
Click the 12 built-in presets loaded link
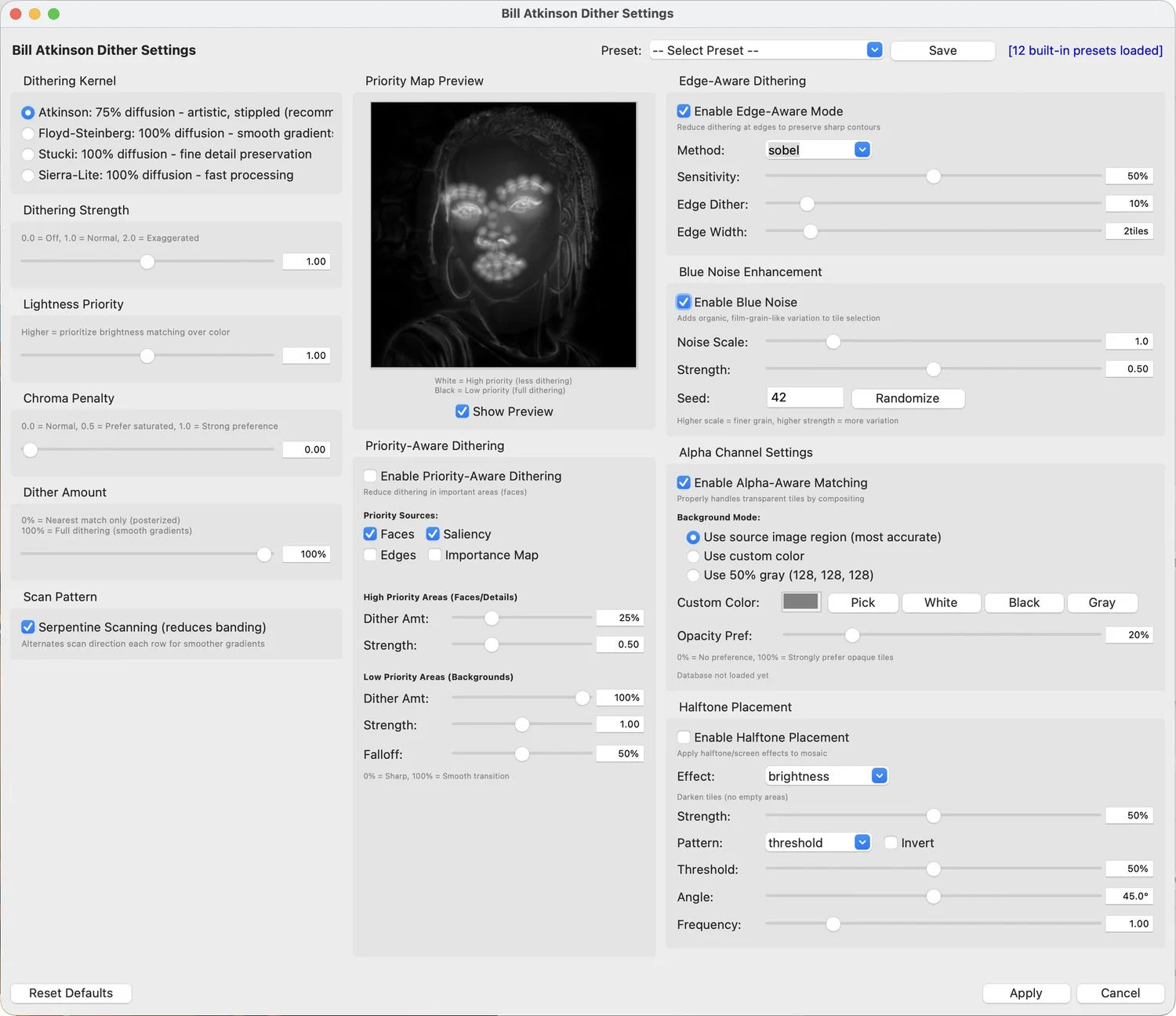tap(1085, 50)
